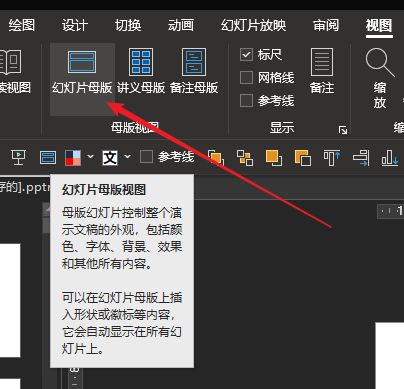Open the Transitions (切换) tab
Image resolution: width=404 pixels, height=389 pixels.
(128, 25)
